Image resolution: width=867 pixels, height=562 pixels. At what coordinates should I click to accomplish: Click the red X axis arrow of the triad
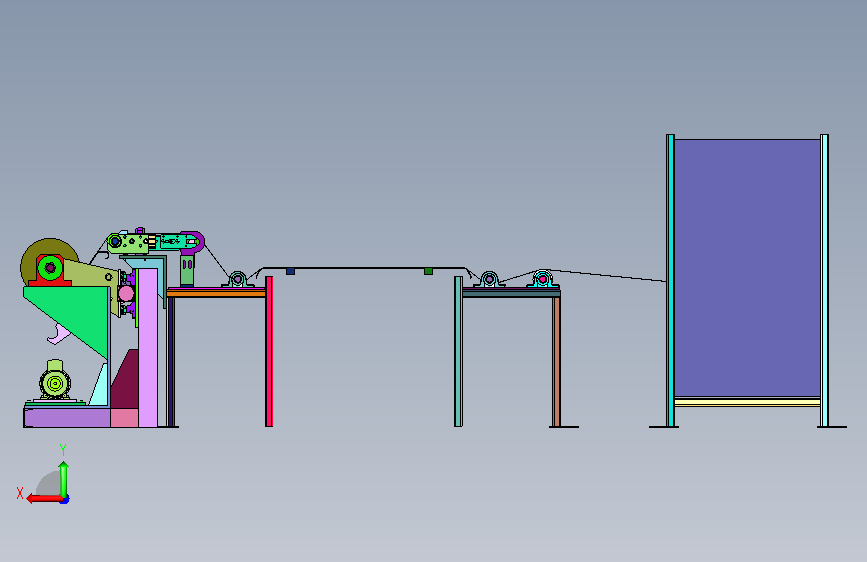pyautogui.click(x=44, y=498)
